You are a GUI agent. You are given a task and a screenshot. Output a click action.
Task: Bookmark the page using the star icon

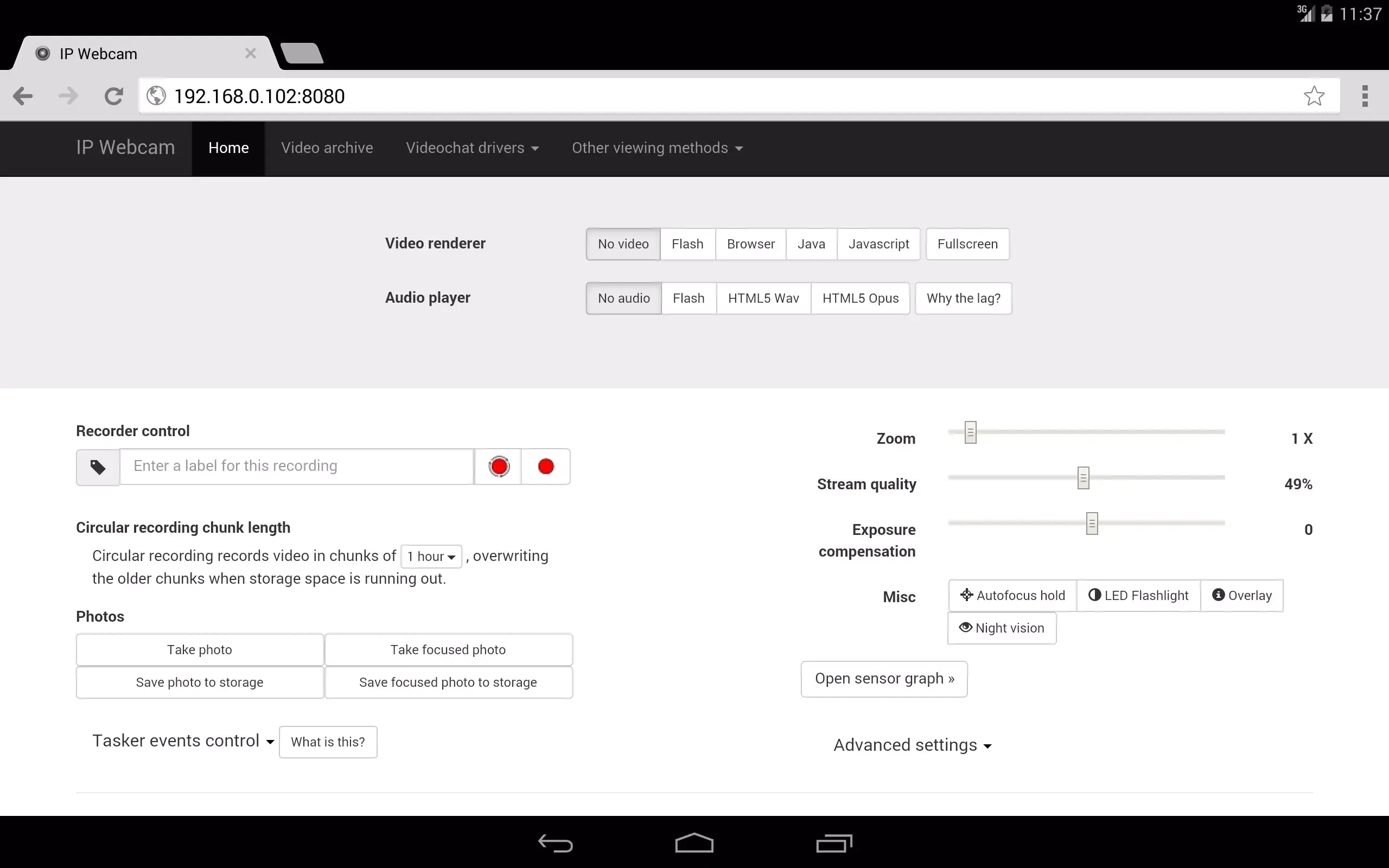point(1314,95)
